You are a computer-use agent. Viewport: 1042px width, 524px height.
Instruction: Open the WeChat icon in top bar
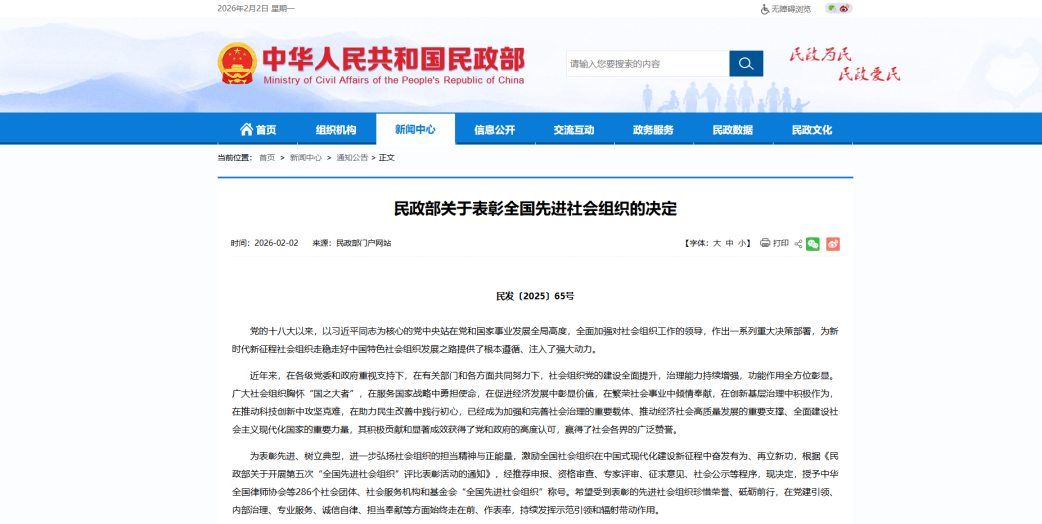[832, 8]
